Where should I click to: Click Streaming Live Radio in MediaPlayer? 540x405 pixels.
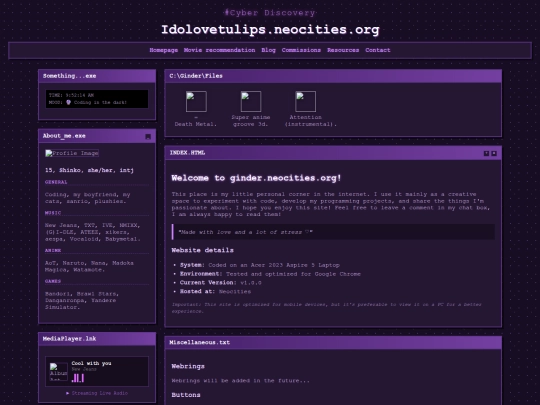click(97, 393)
